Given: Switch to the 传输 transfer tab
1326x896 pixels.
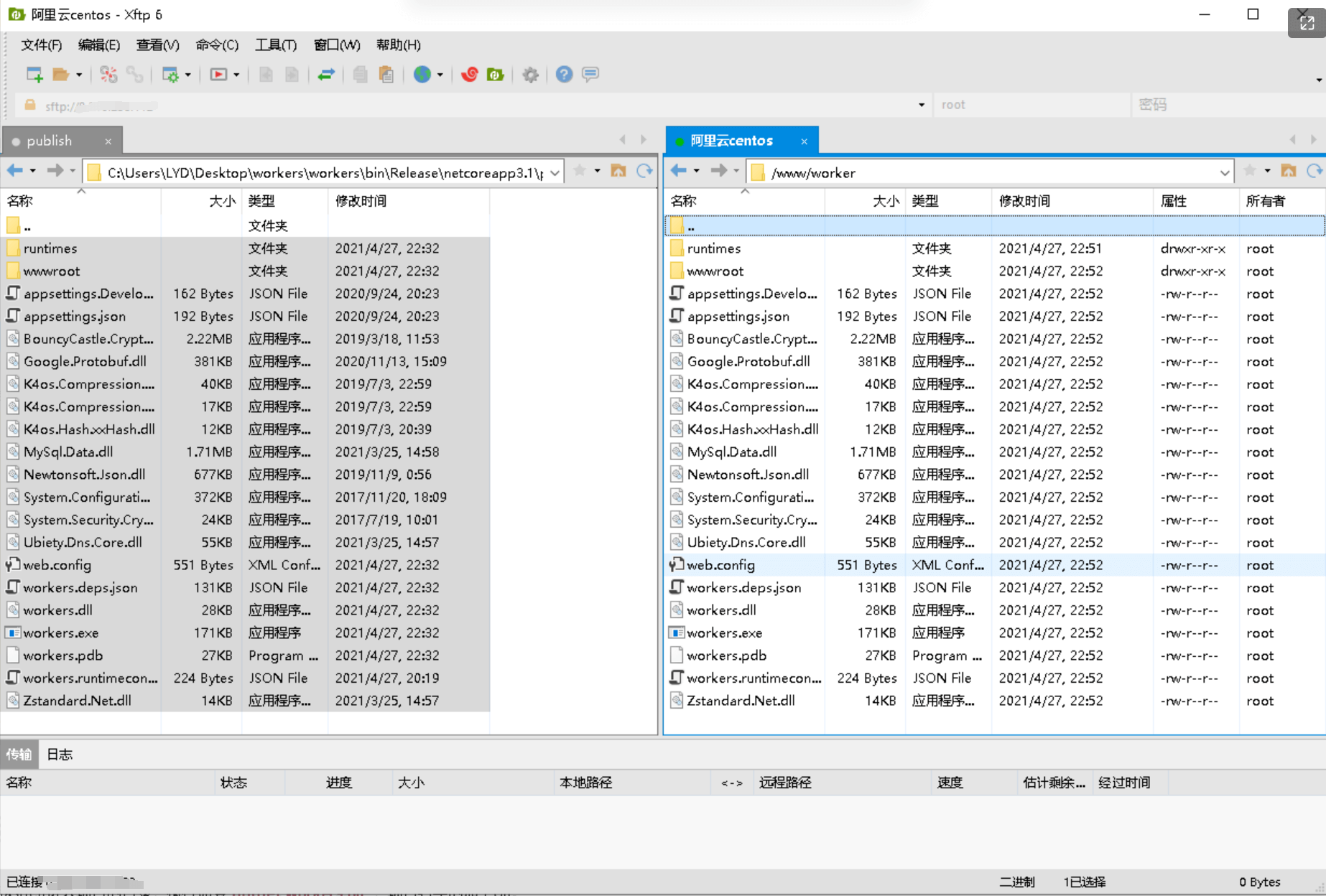Looking at the screenshot, I should [x=19, y=755].
